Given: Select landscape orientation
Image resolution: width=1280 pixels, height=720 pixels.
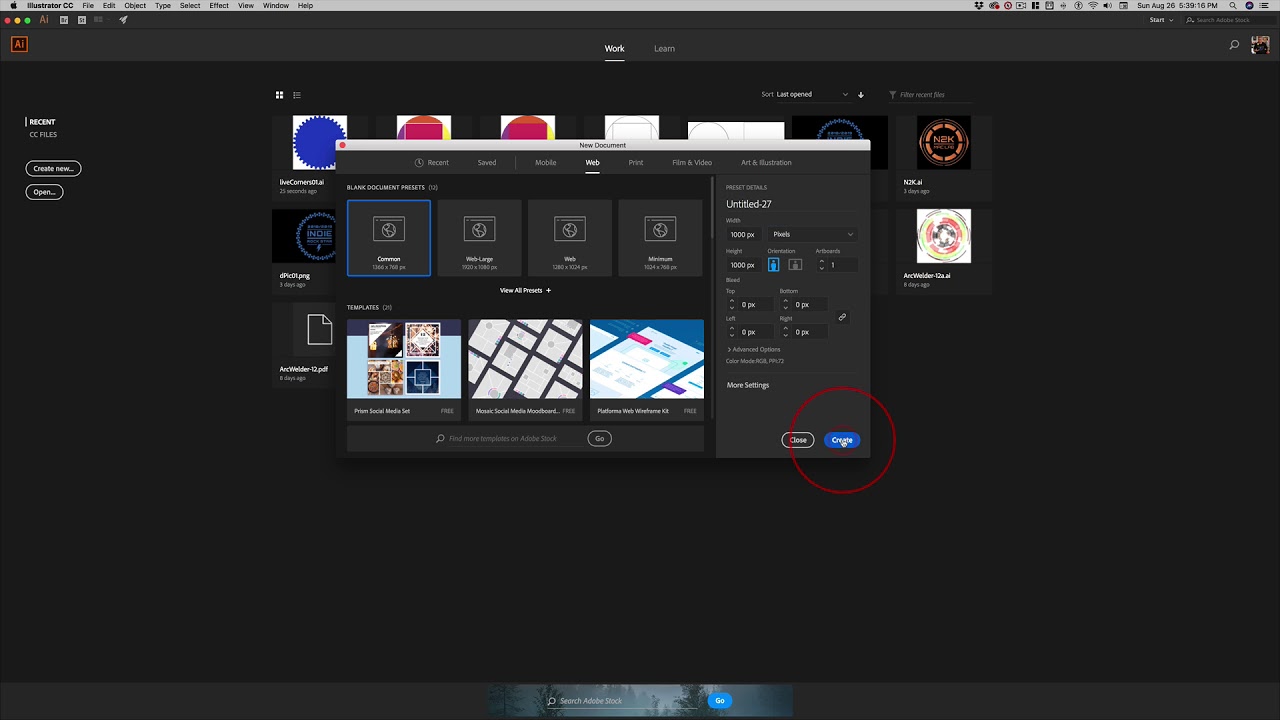Looking at the screenshot, I should click(795, 265).
